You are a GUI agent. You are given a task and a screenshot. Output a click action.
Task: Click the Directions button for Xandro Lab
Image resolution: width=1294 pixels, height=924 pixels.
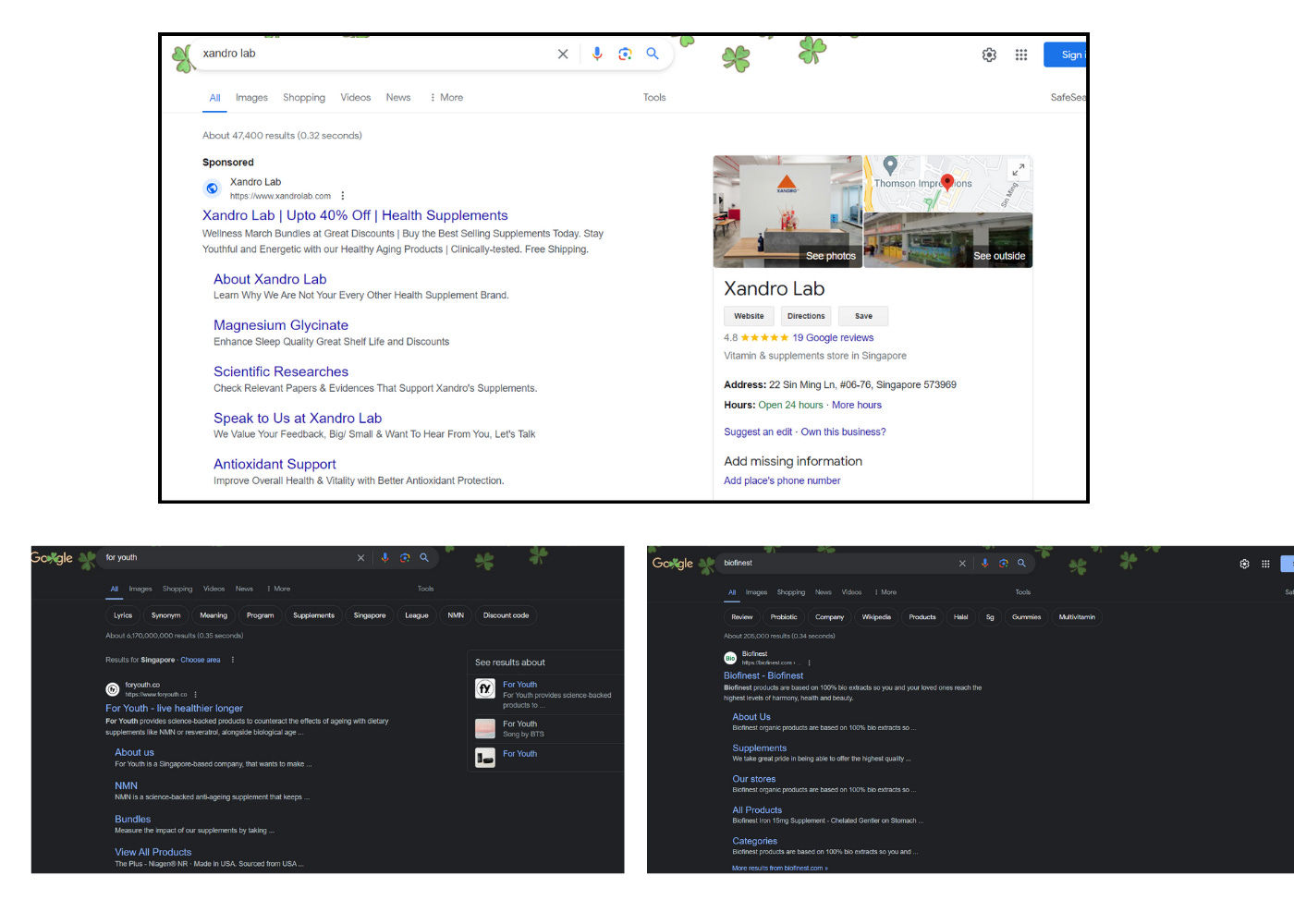[806, 316]
